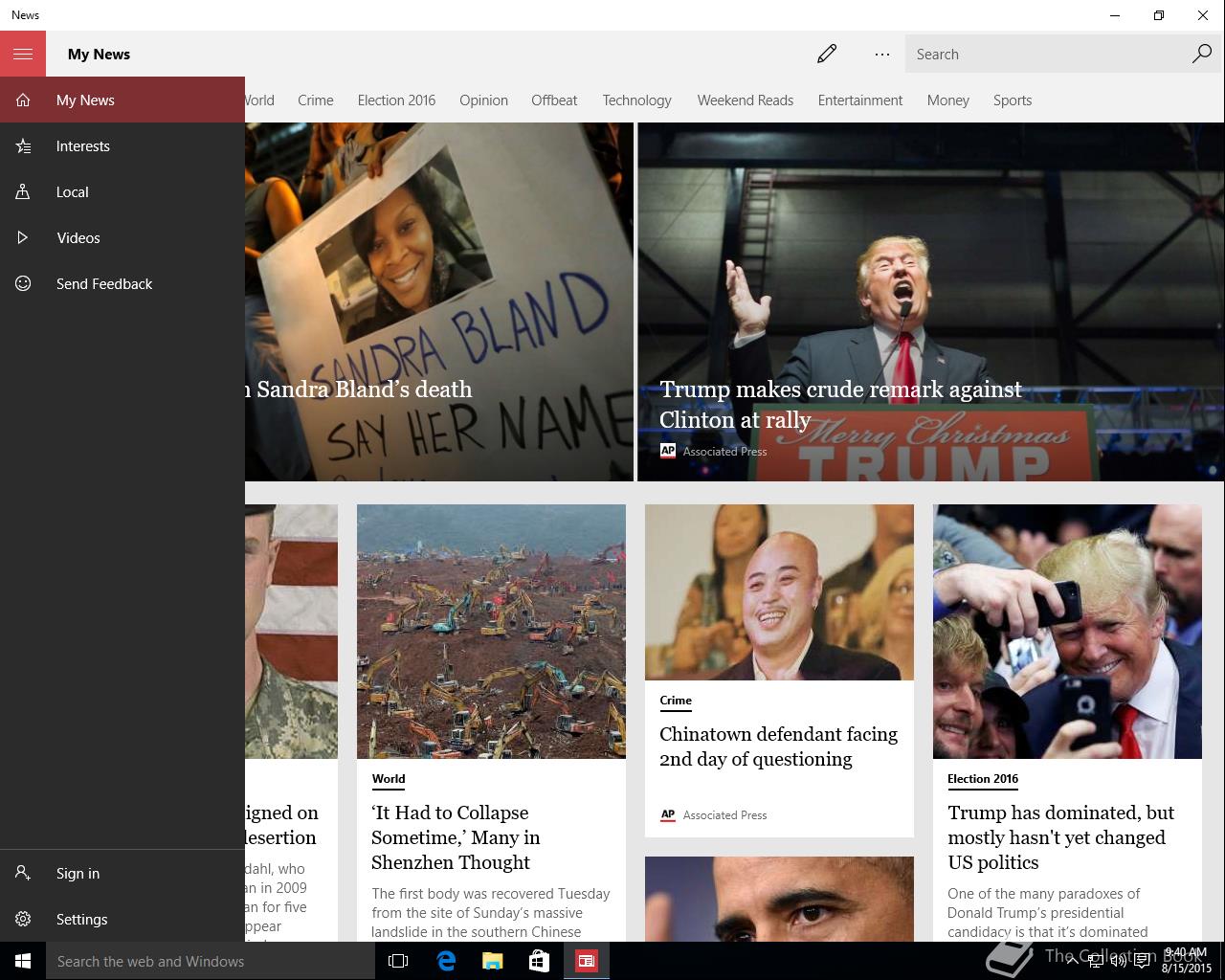1225x980 pixels.
Task: Open the Sports tab
Action: click(1013, 100)
